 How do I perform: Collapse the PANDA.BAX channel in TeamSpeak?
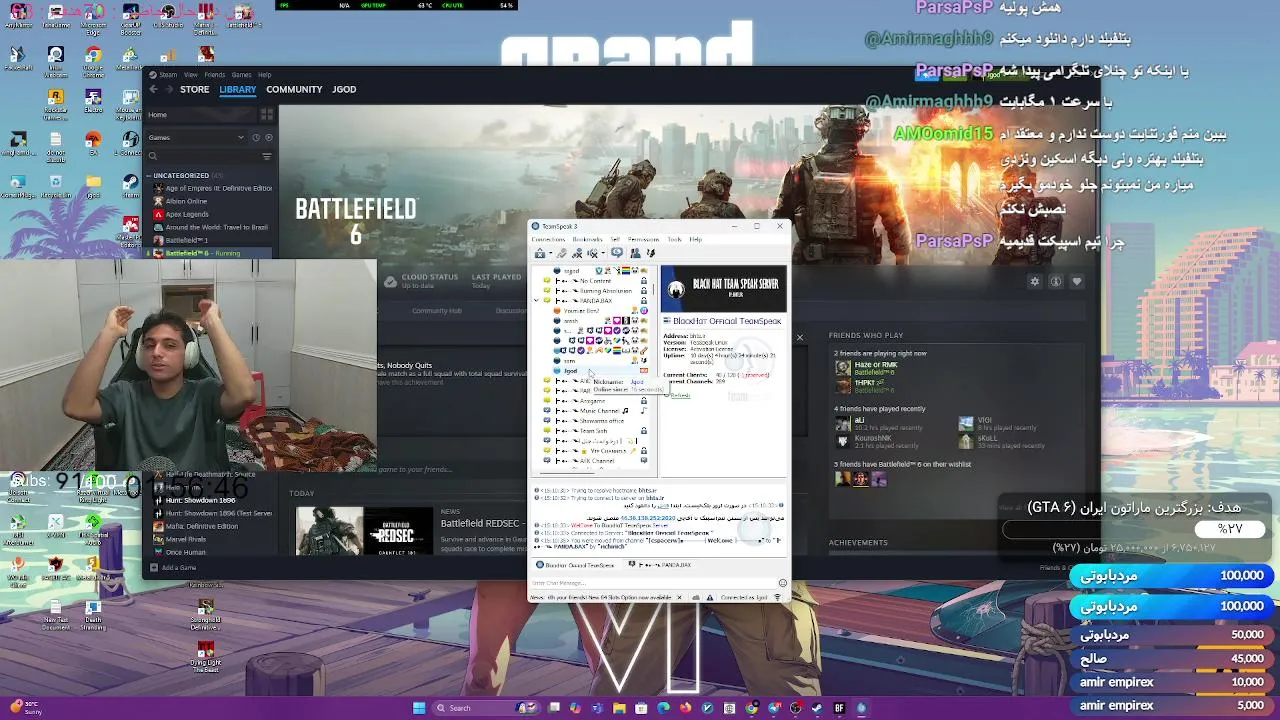coord(536,301)
